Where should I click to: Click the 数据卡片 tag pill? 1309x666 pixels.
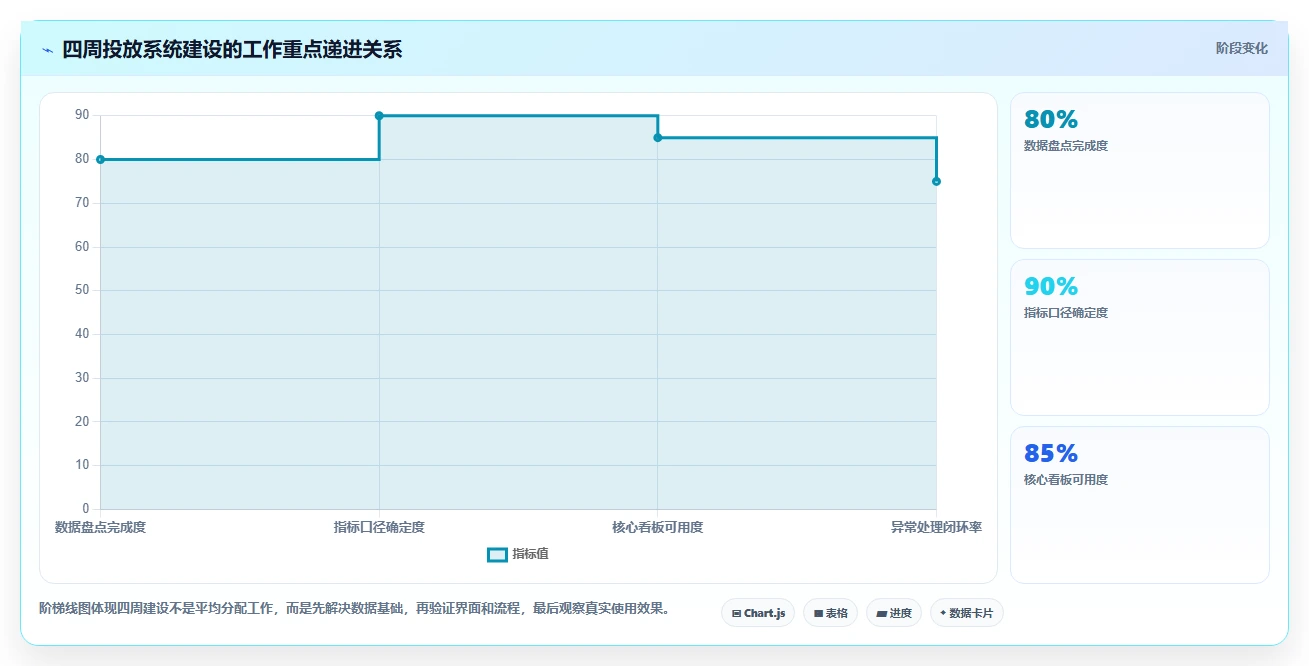pyautogui.click(x=966, y=613)
